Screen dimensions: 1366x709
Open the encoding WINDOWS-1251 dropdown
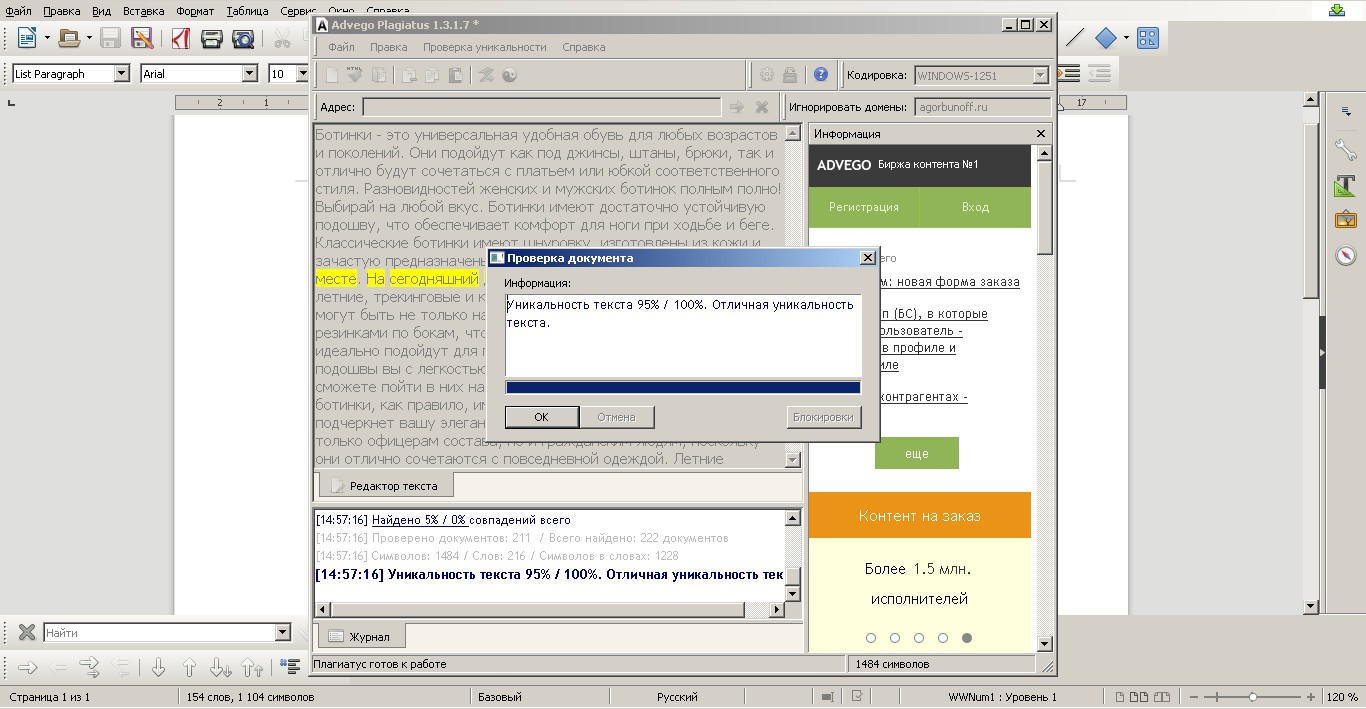point(1040,75)
